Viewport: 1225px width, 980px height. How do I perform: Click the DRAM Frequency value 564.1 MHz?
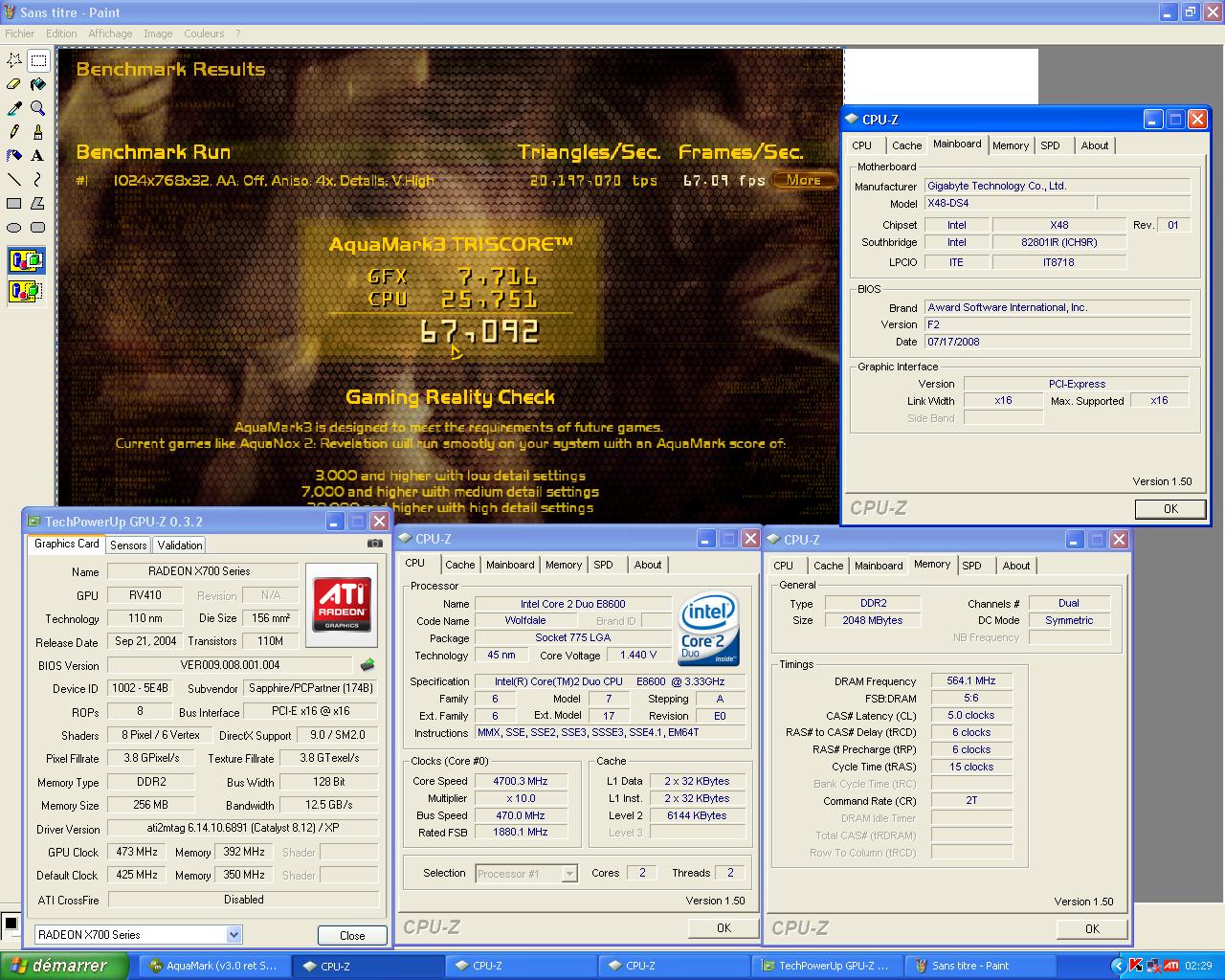pyautogui.click(x=971, y=680)
